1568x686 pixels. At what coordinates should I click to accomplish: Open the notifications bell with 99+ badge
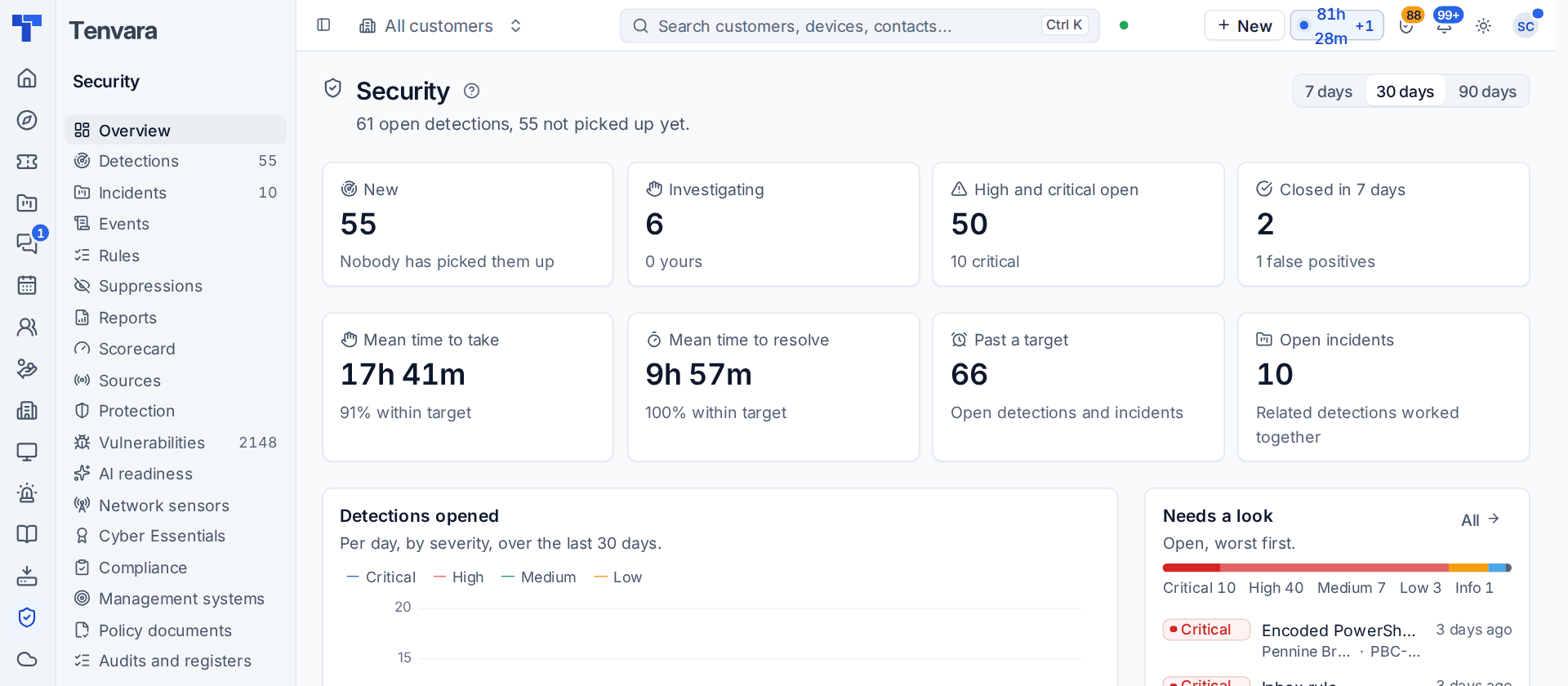coord(1445,25)
